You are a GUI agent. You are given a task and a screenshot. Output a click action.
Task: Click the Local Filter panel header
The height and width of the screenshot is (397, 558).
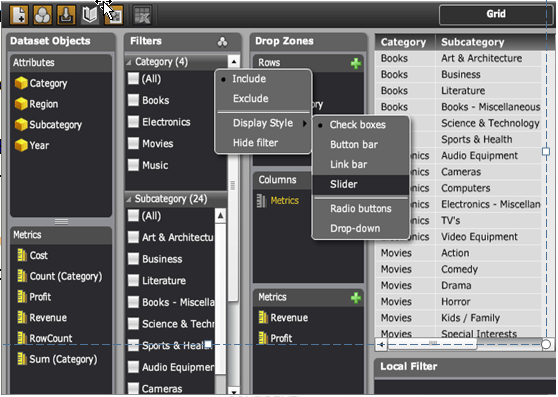coord(464,367)
